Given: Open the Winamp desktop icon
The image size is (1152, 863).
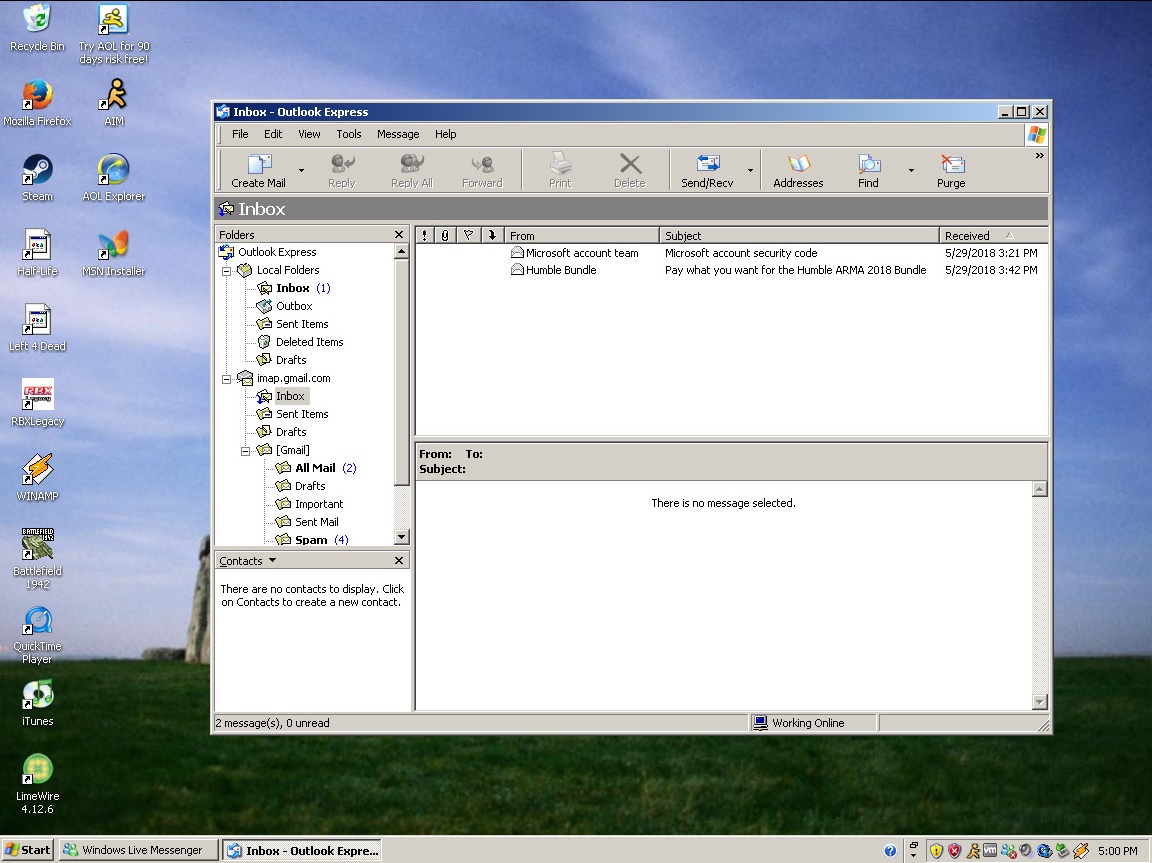Looking at the screenshot, I should (x=38, y=470).
